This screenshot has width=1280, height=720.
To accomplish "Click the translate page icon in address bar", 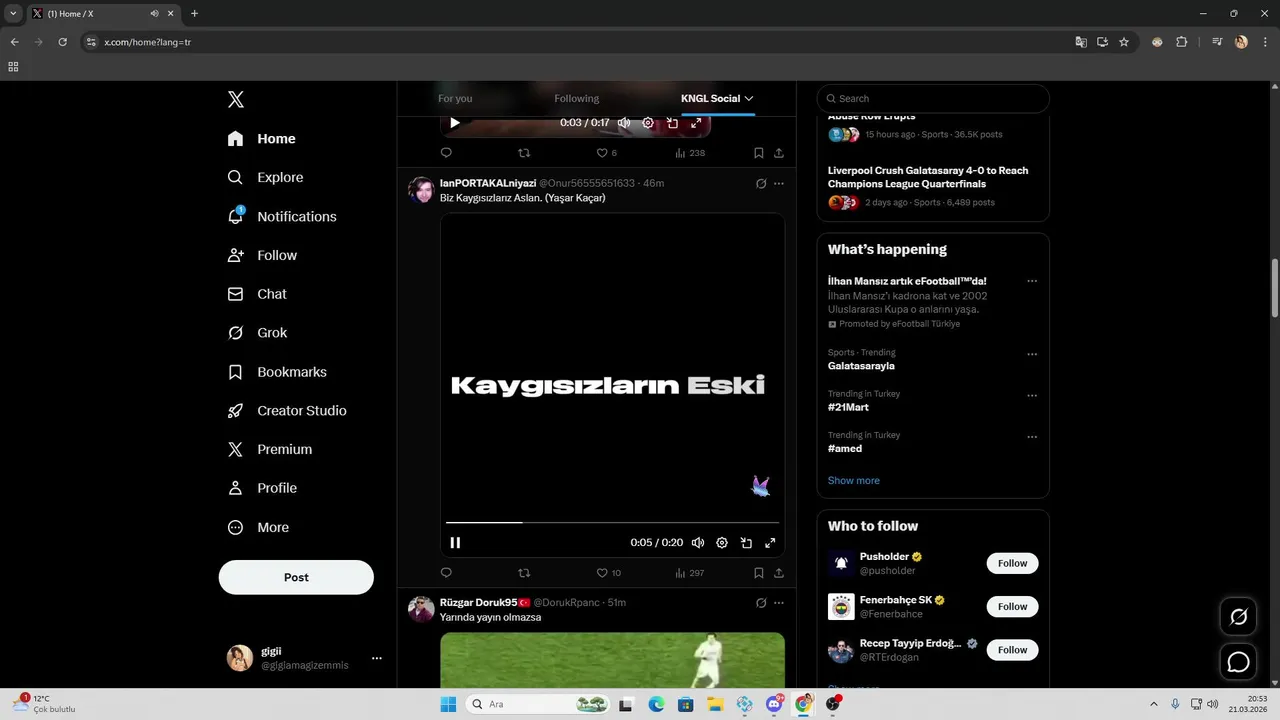I will pyautogui.click(x=1081, y=42).
